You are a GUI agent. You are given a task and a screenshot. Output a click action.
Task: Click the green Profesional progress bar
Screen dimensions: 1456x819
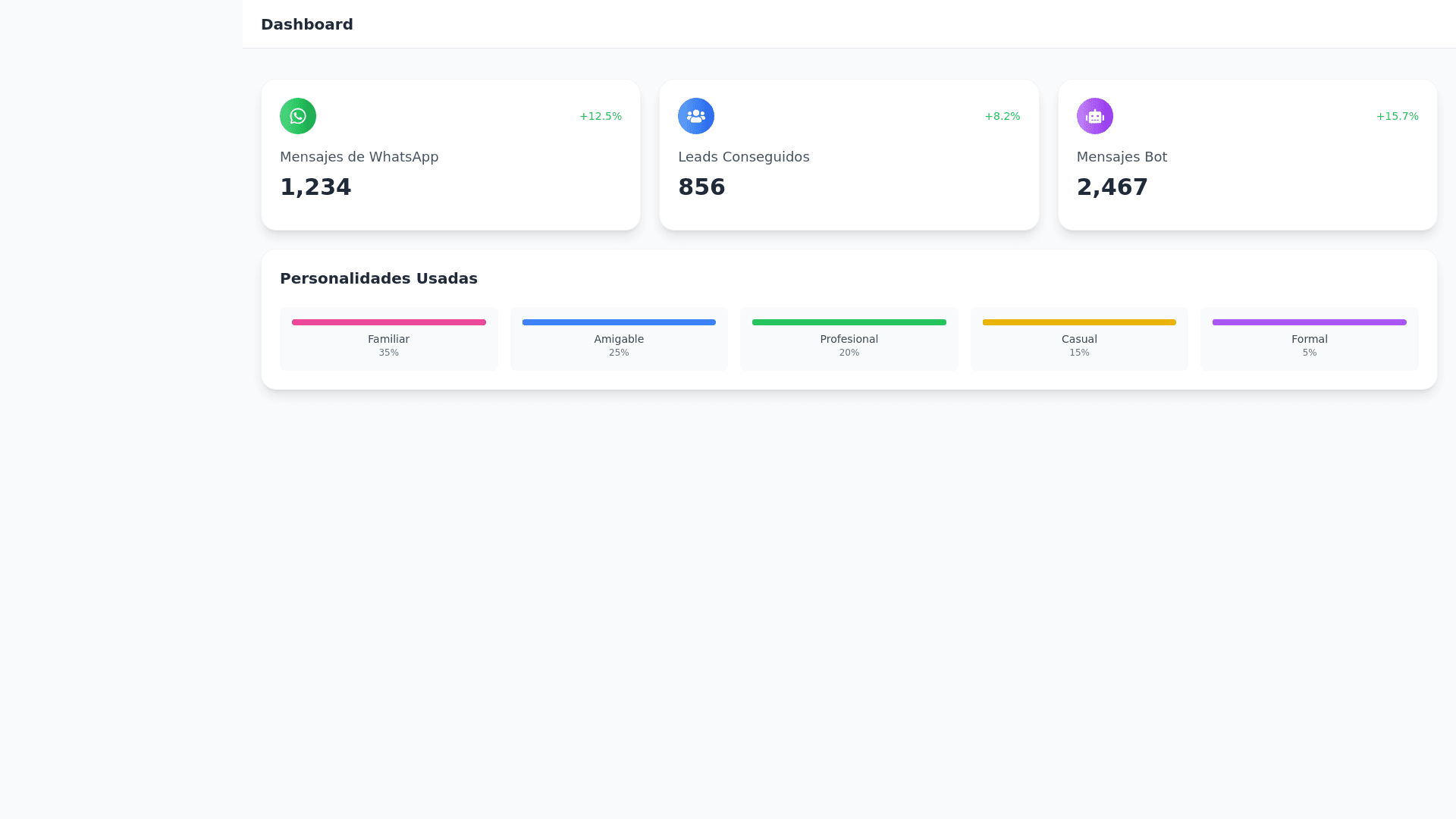click(849, 322)
